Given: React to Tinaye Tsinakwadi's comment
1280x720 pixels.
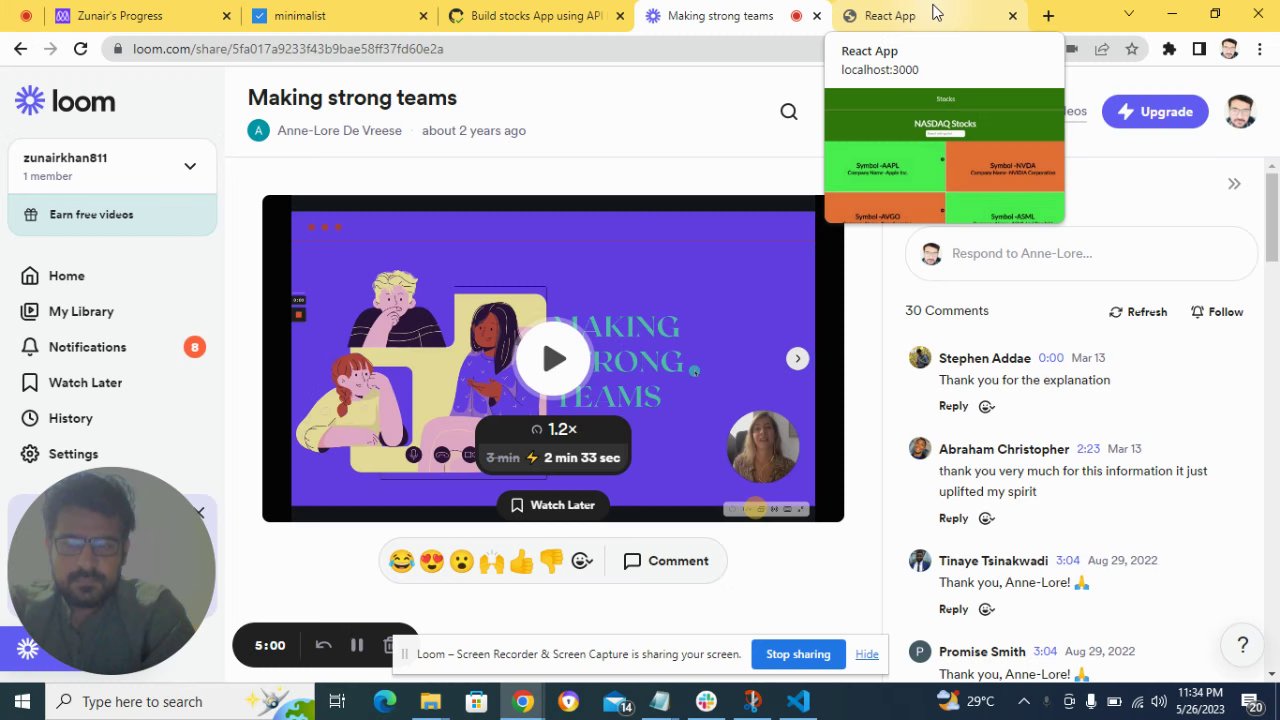Looking at the screenshot, I should (x=986, y=609).
